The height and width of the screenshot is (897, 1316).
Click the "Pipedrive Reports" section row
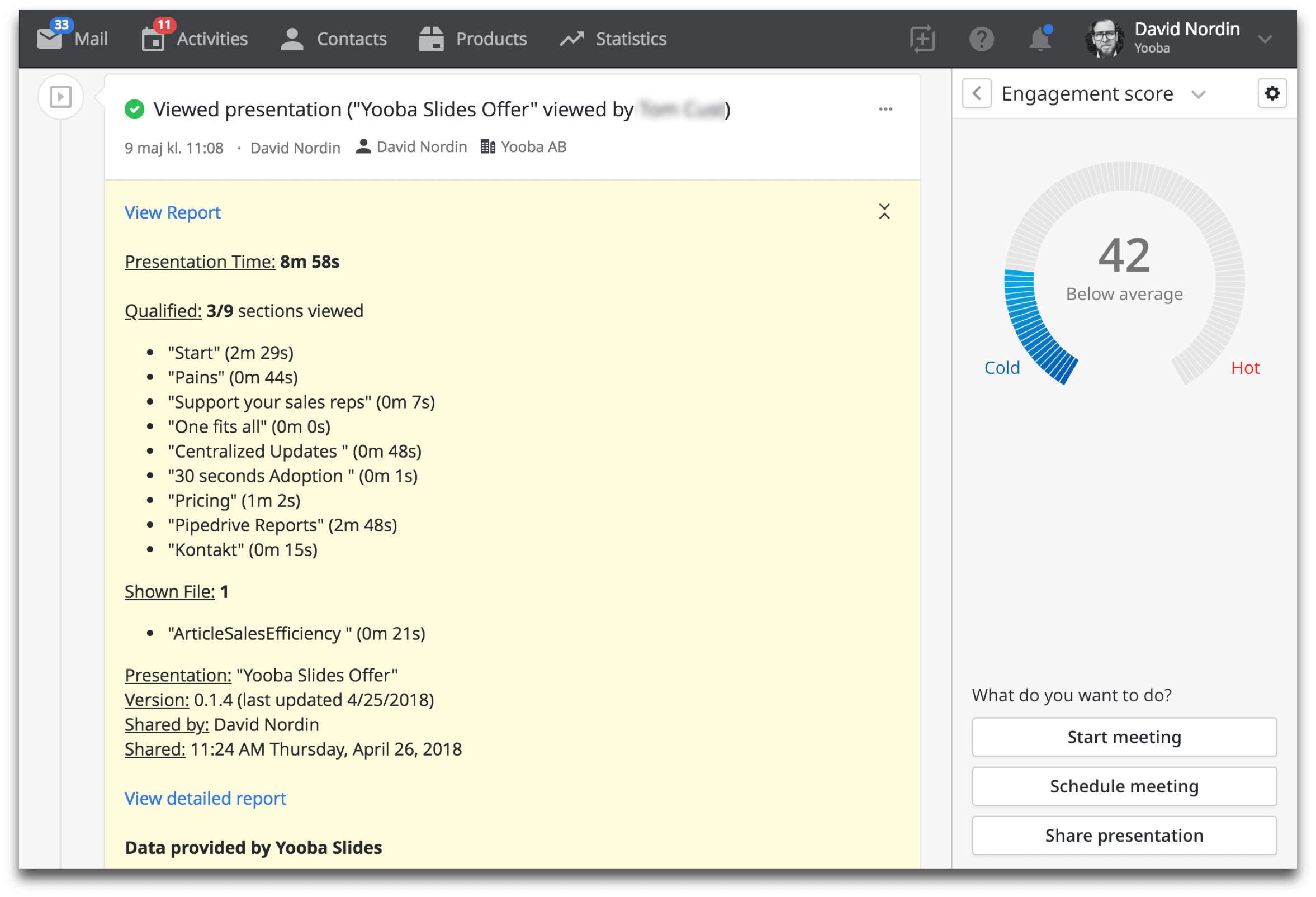click(x=282, y=525)
